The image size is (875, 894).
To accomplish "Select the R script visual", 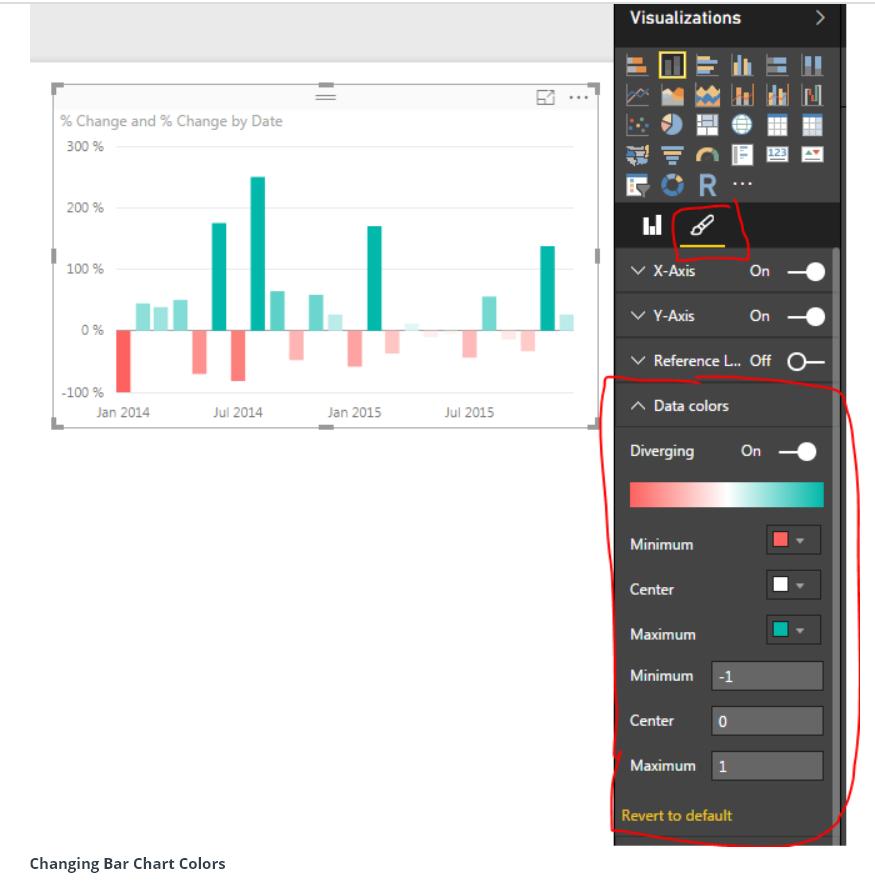I will point(707,185).
